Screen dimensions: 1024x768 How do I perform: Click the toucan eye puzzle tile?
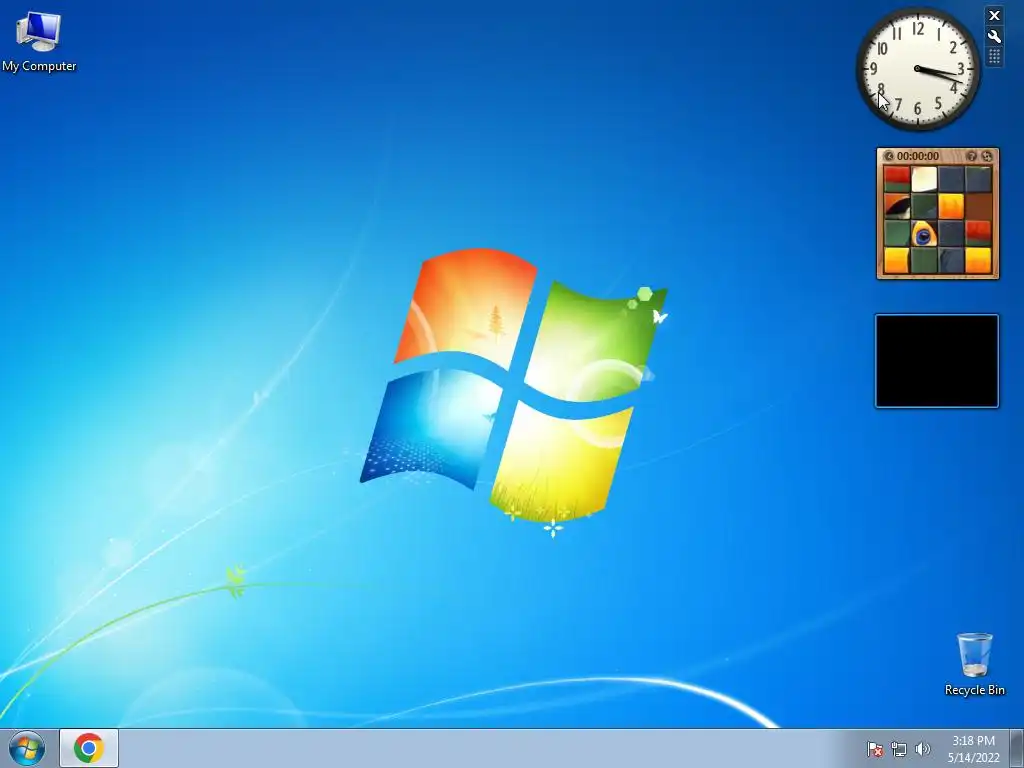tap(923, 233)
